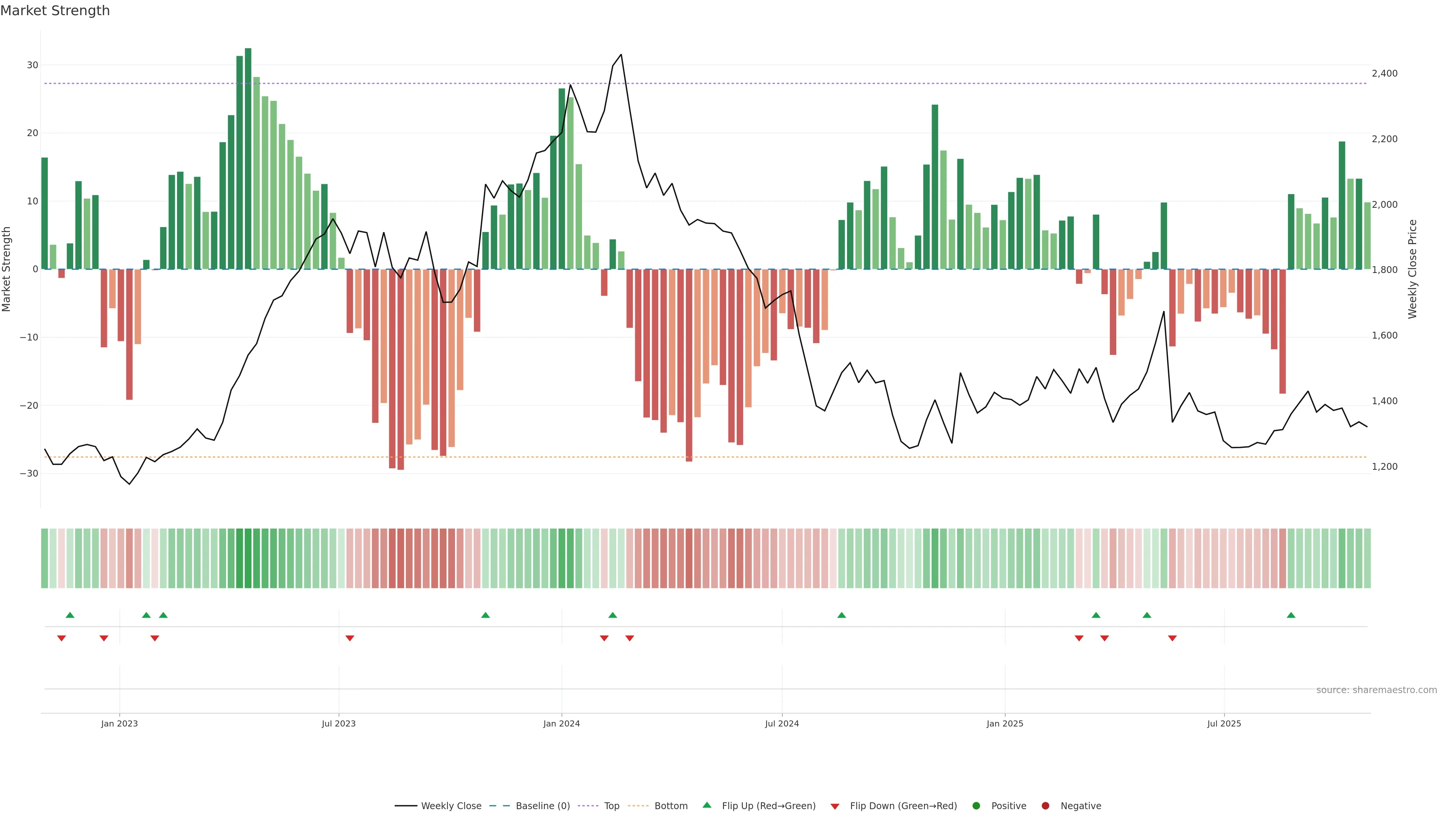Click the rightmost green flip-up triangle marker
The height and width of the screenshot is (819, 1456).
click(x=1291, y=615)
